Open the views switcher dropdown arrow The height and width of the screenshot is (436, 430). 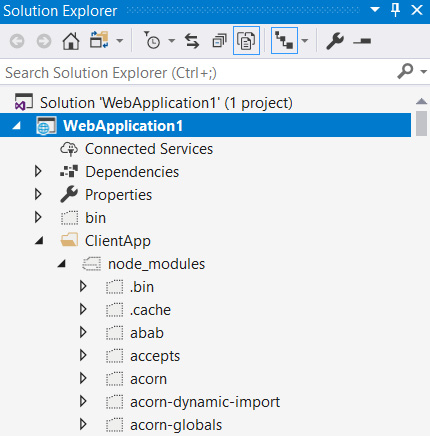point(120,41)
